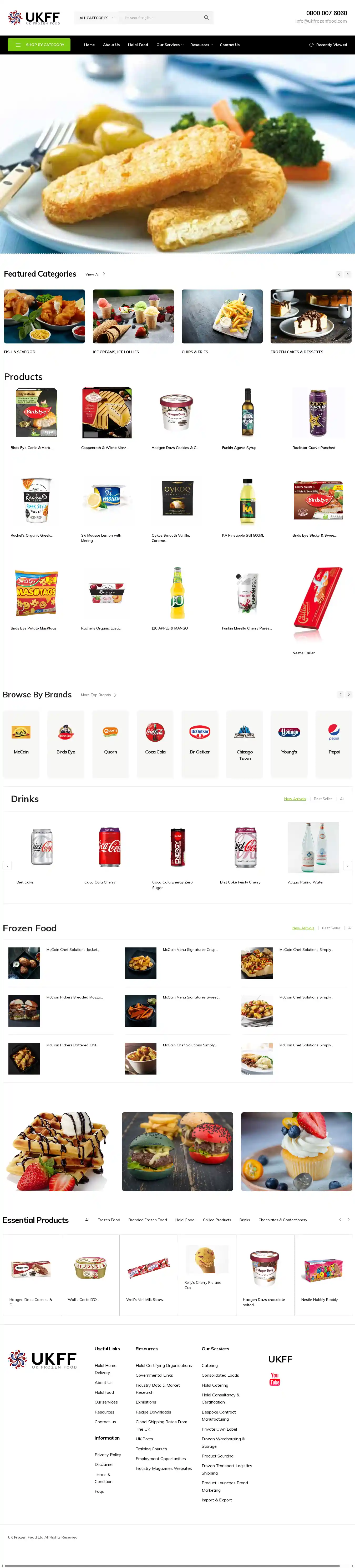
Task: Advance Drinks carousel with right arrow
Action: pyautogui.click(x=348, y=866)
